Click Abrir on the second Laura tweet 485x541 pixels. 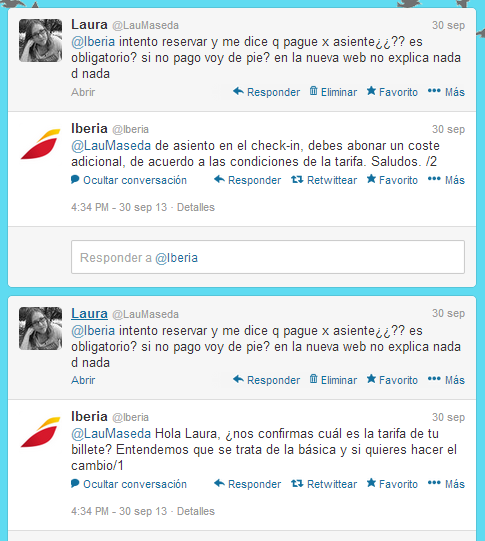pos(83,380)
